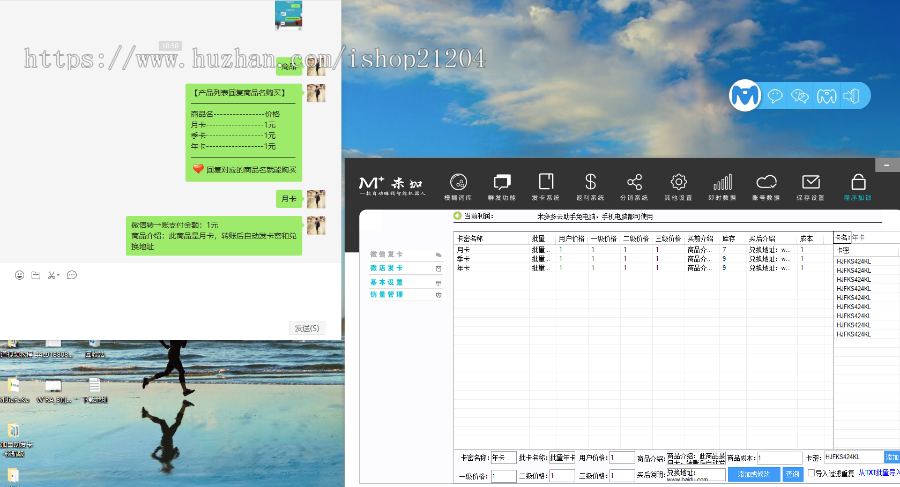Select 微店发卡 in left sidebar
This screenshot has width=900, height=487.
(386, 268)
